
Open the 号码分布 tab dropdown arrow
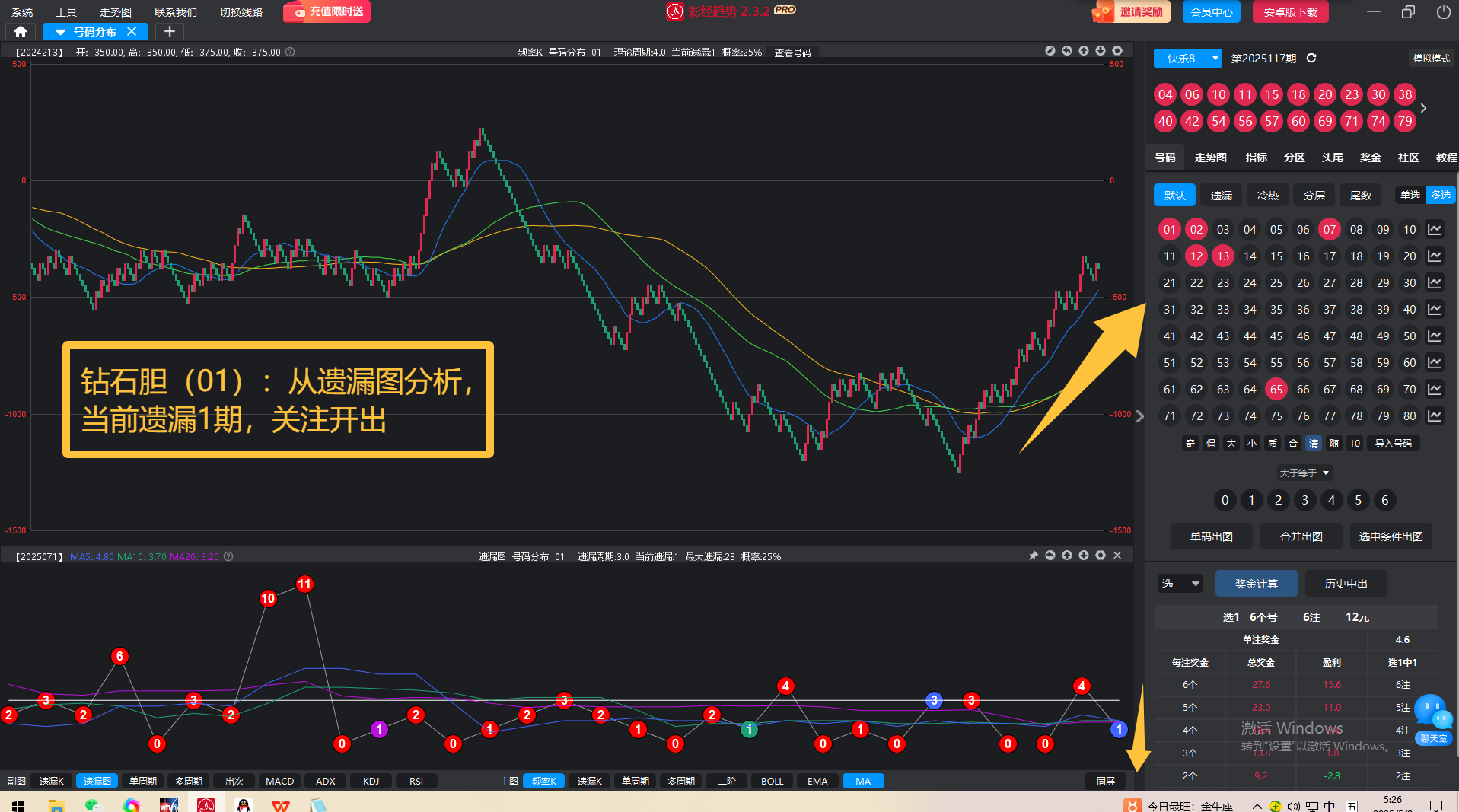60,32
